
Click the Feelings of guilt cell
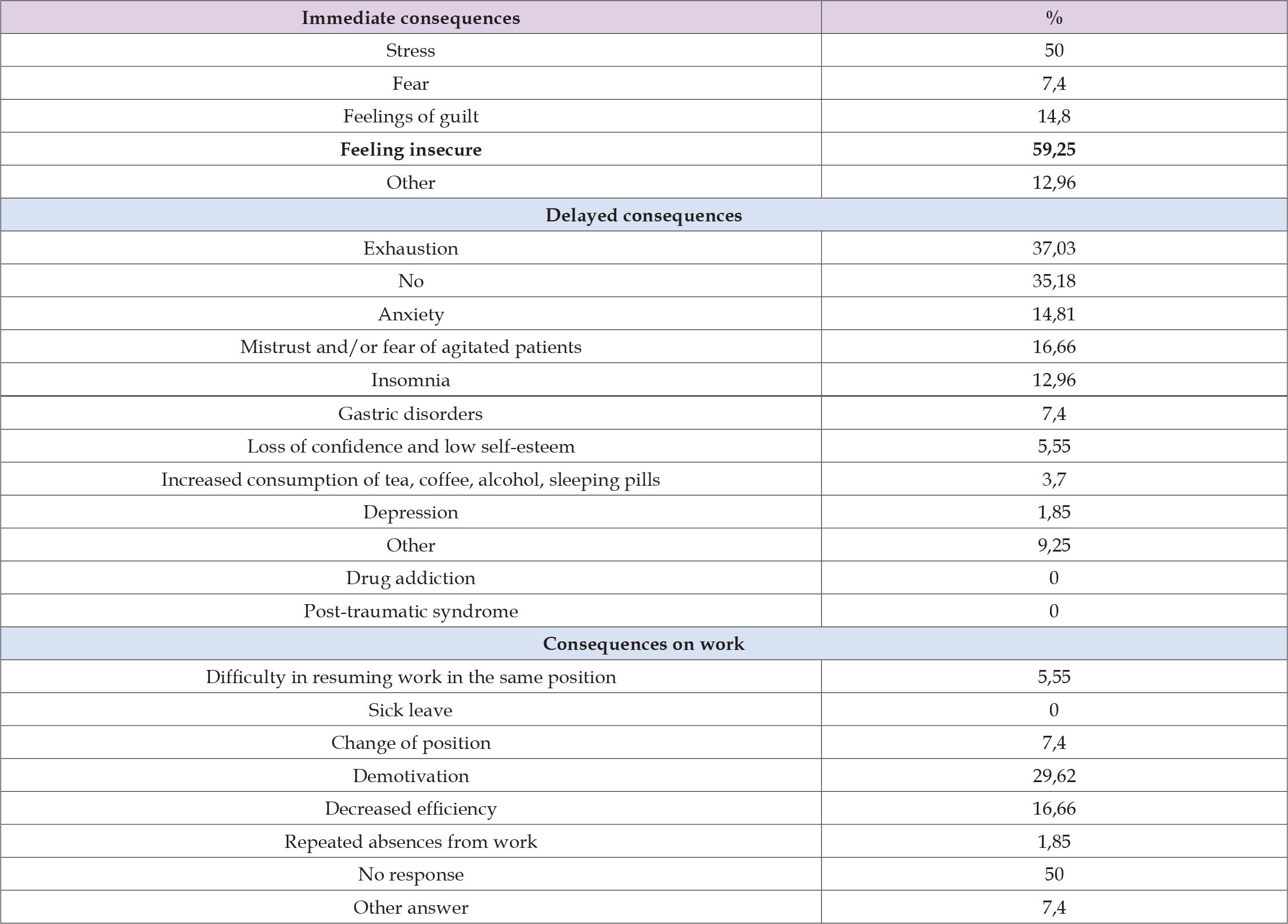click(410, 116)
